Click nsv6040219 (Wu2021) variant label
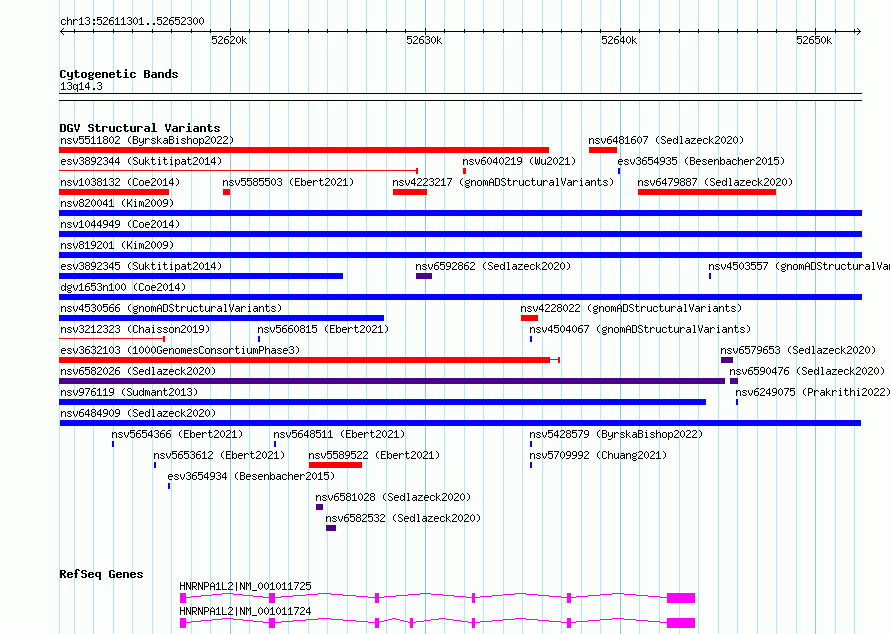This screenshot has width=890, height=634. coord(519,161)
